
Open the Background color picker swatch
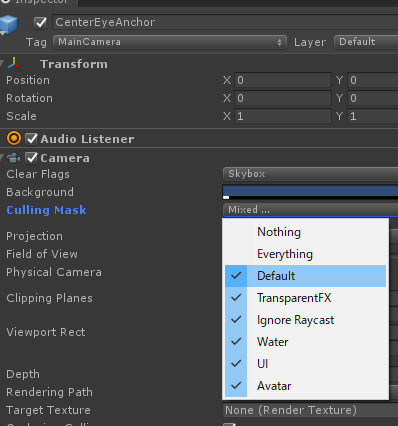tap(310, 192)
